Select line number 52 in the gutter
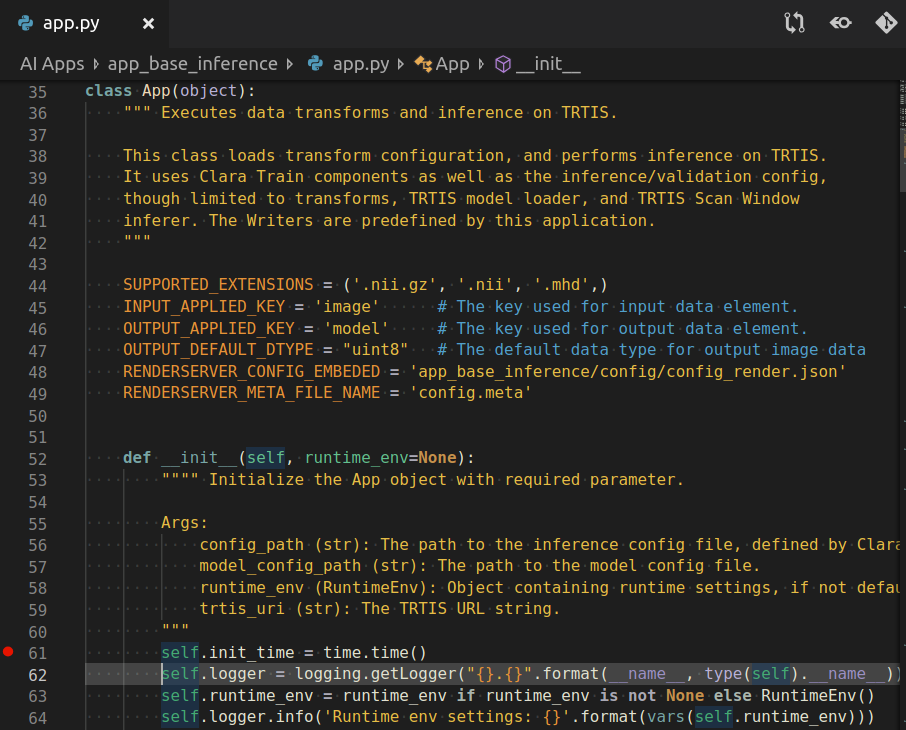The width and height of the screenshot is (906, 730). [x=37, y=458]
